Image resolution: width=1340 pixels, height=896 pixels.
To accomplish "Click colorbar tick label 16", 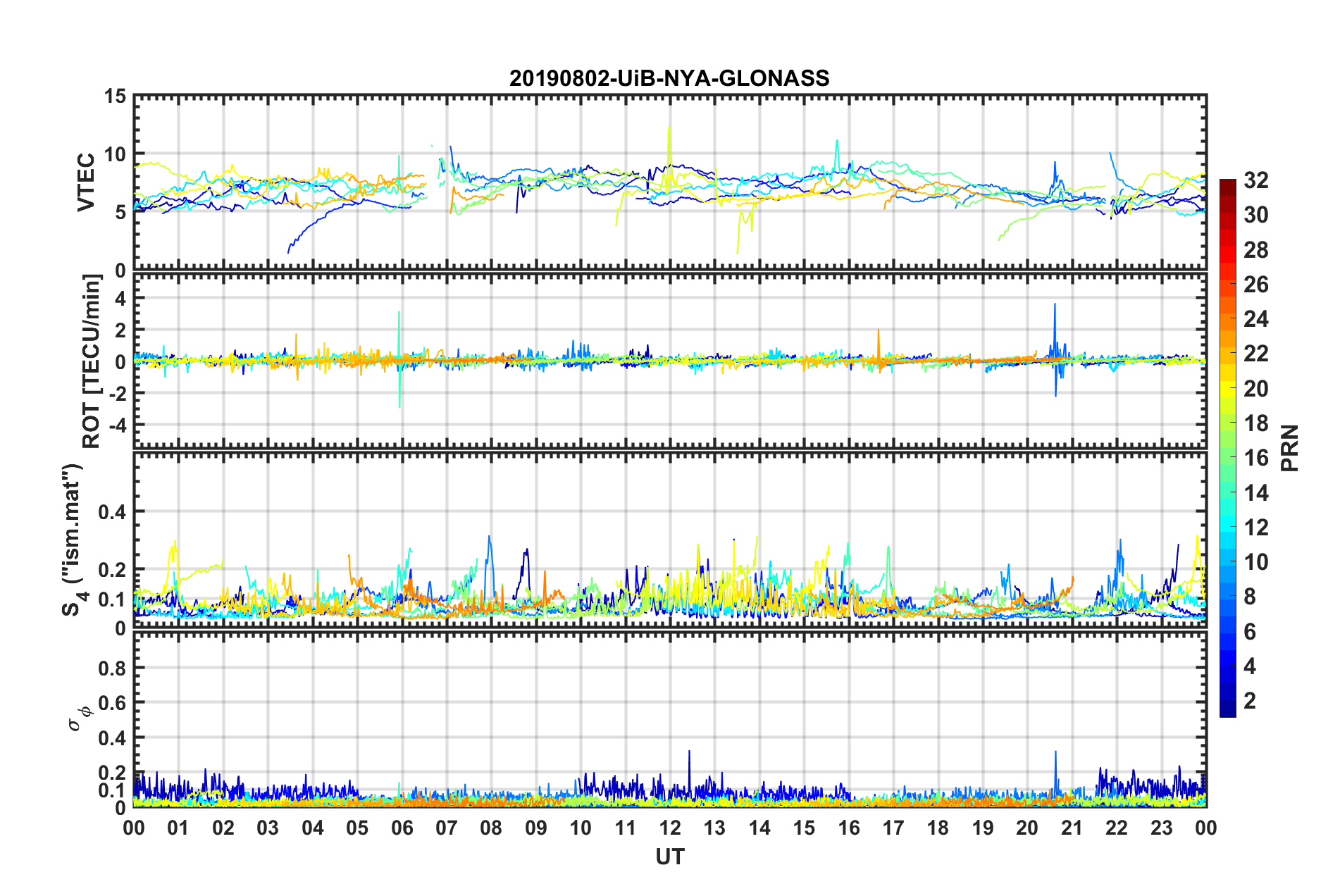I will coord(1256,458).
